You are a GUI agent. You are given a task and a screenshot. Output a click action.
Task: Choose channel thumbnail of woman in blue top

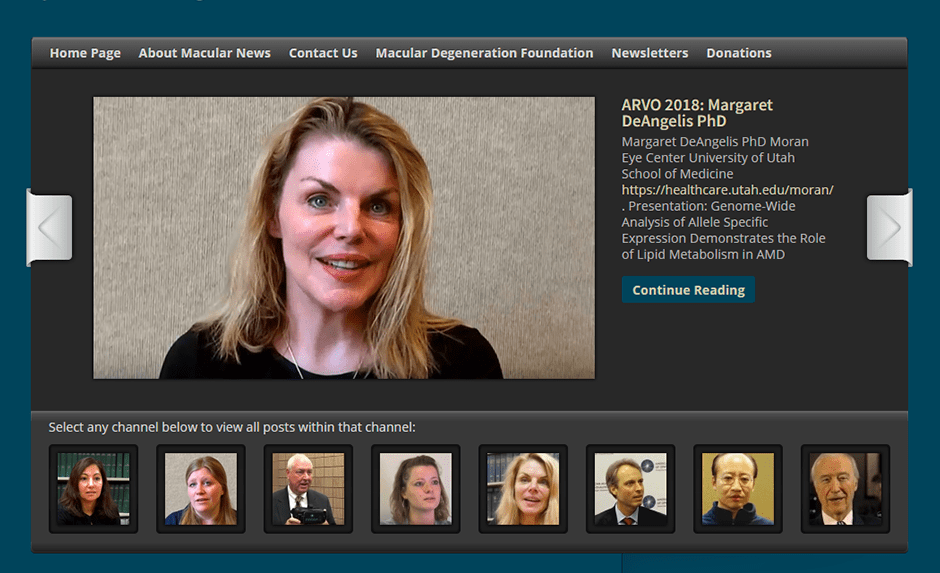coord(201,489)
